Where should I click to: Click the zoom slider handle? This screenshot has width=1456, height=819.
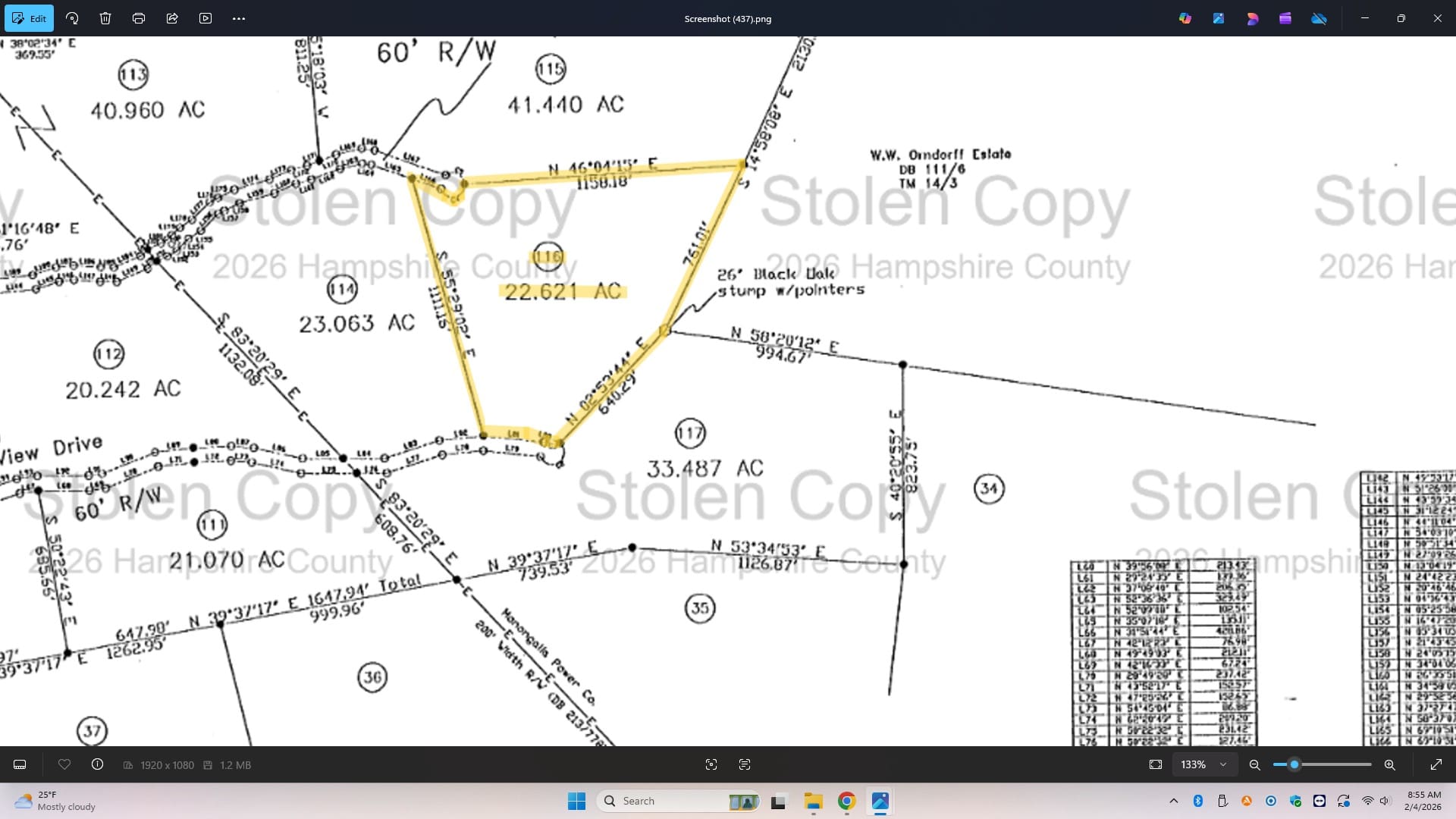[1294, 764]
